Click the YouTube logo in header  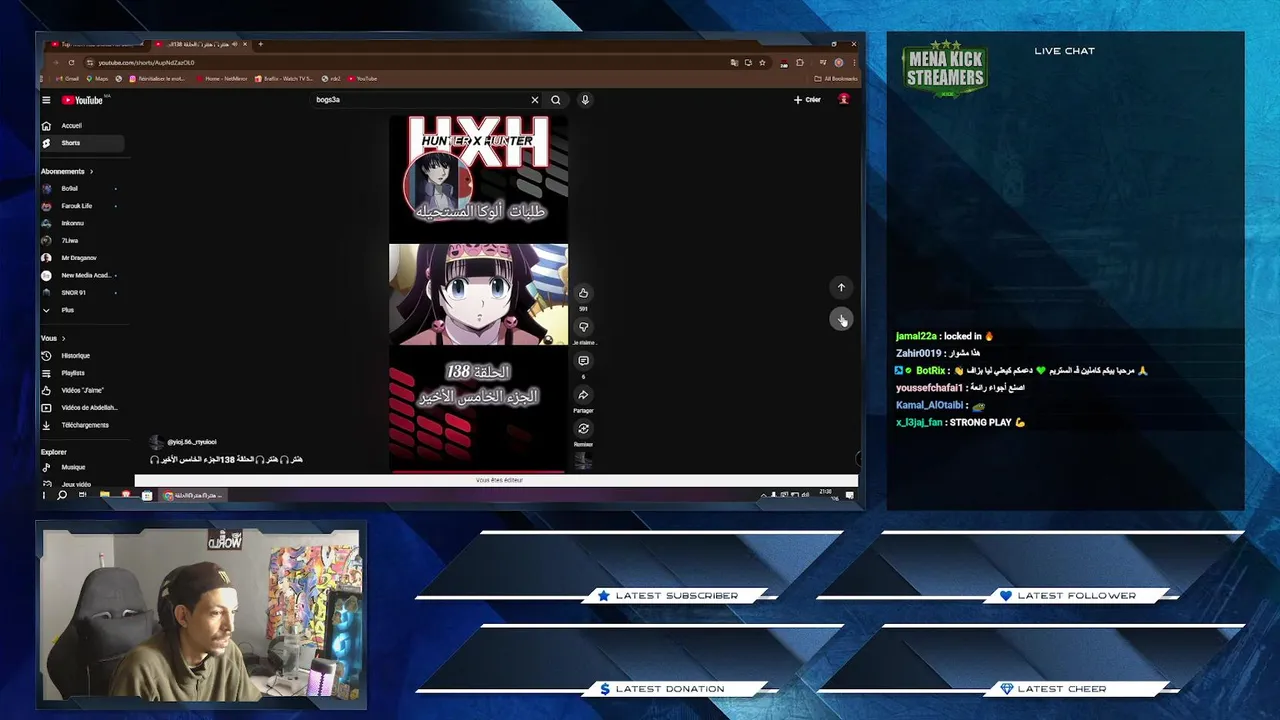coord(82,100)
